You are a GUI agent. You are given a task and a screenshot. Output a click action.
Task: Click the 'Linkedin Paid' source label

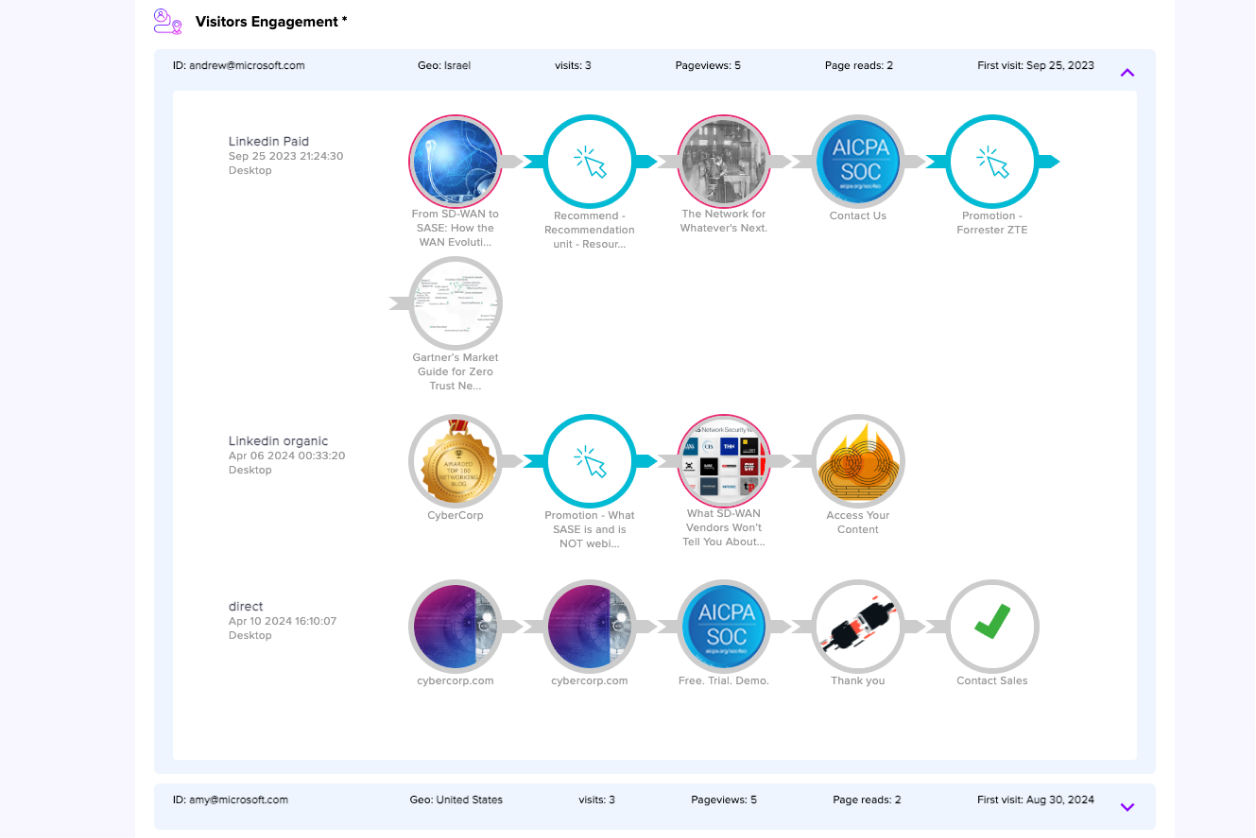point(269,142)
